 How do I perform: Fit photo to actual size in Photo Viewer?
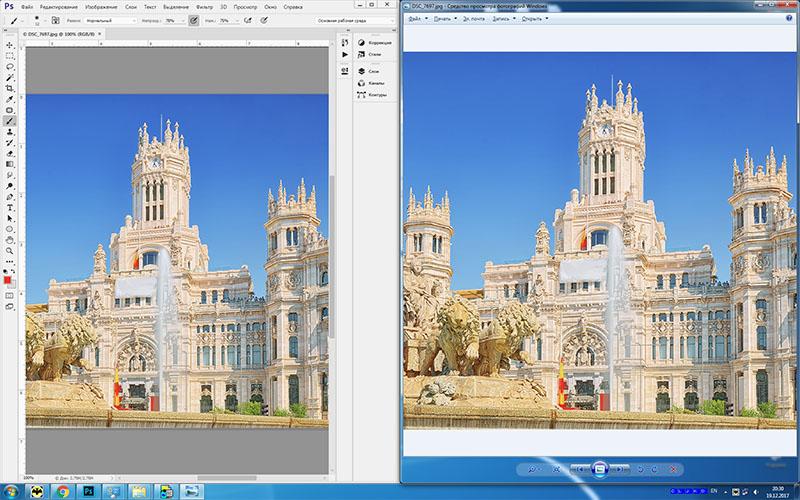[x=556, y=469]
